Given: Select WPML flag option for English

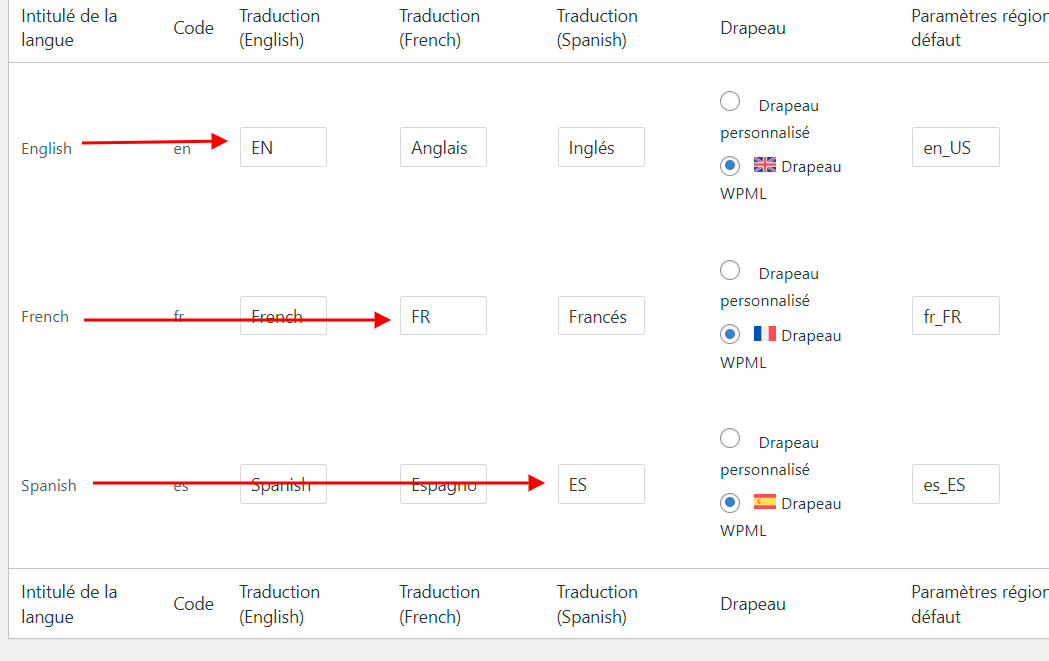Looking at the screenshot, I should [x=731, y=166].
